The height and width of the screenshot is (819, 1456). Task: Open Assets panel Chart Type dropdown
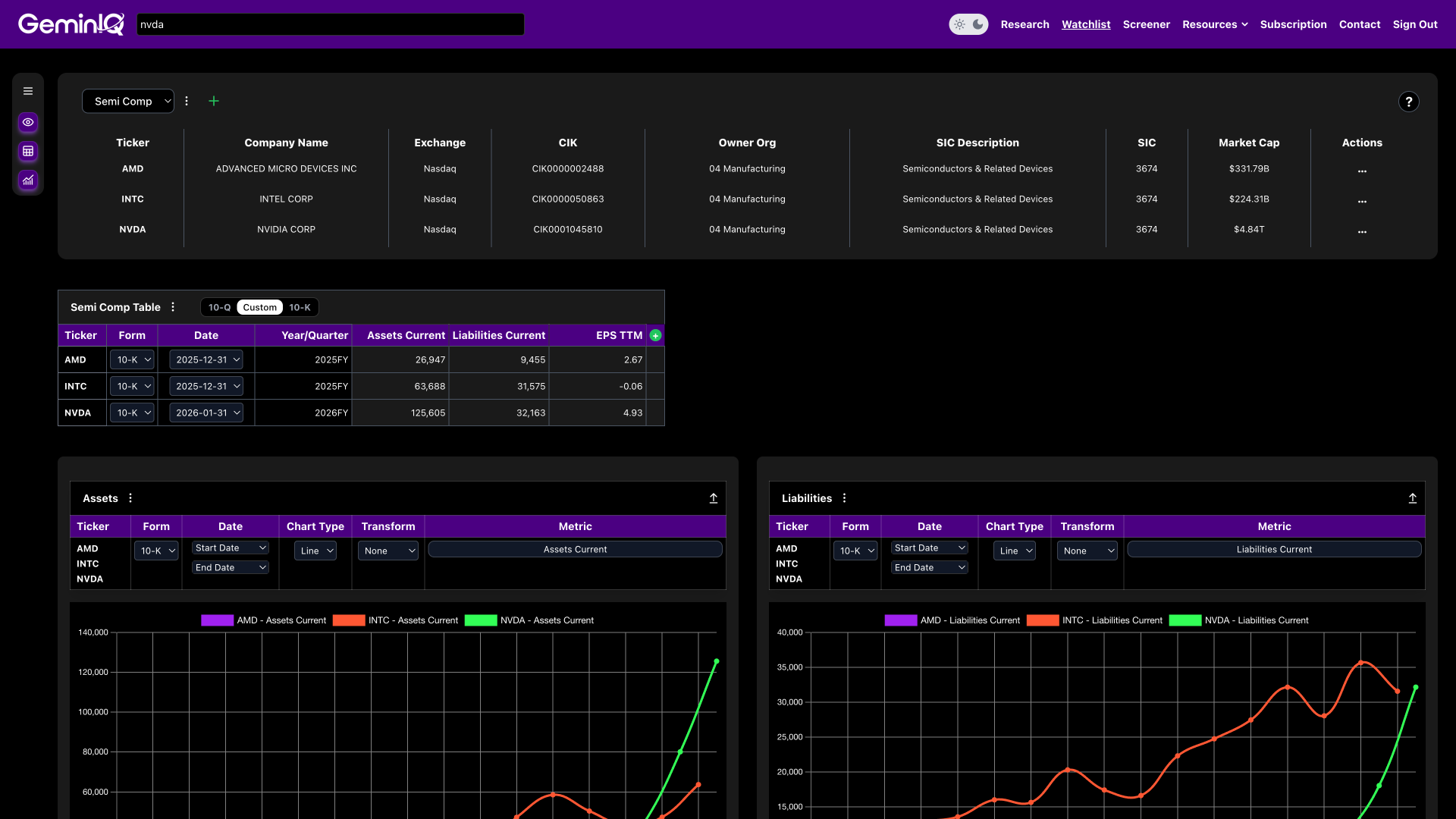[x=315, y=551]
